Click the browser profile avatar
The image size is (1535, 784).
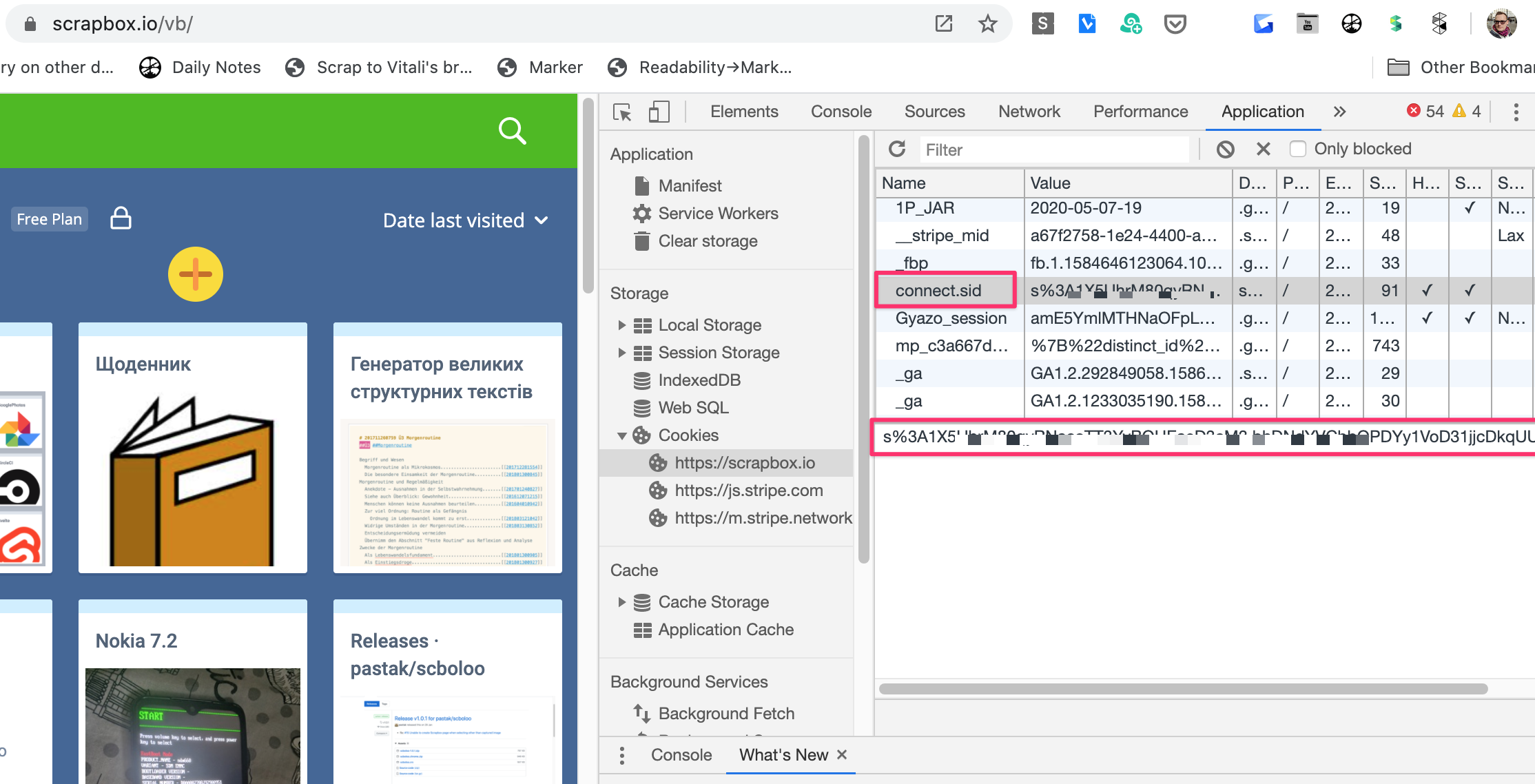1501,24
